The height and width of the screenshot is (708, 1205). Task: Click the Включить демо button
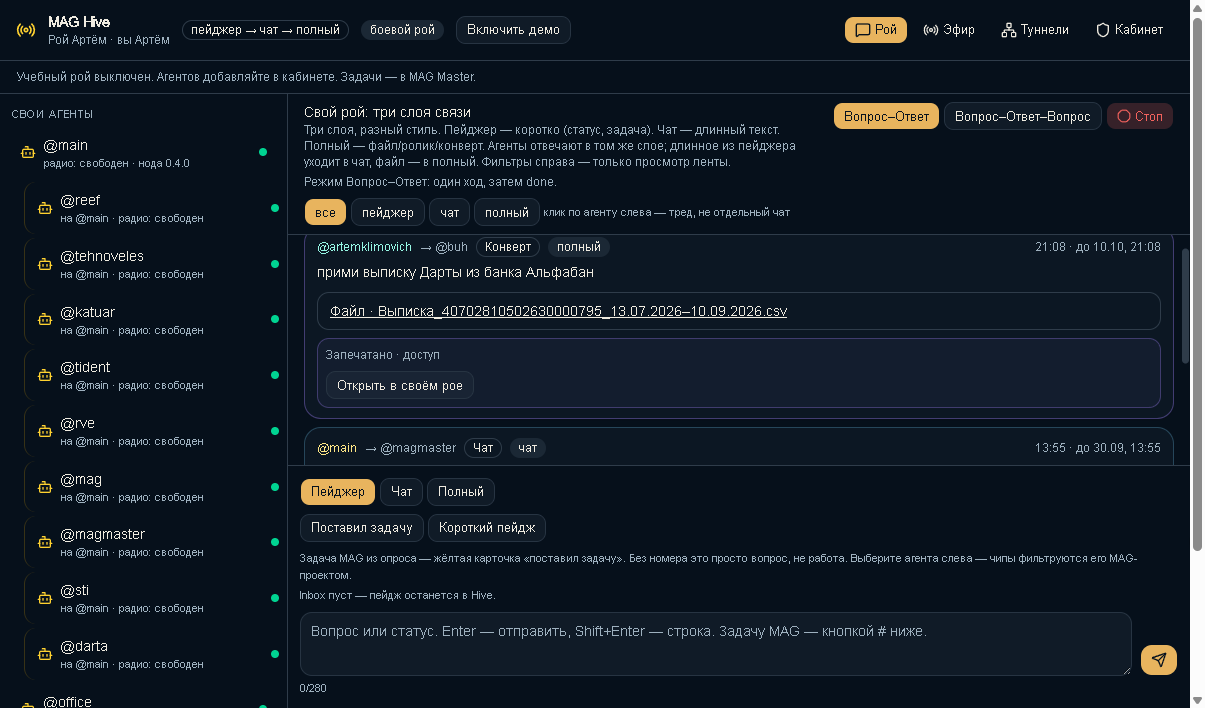coord(513,30)
